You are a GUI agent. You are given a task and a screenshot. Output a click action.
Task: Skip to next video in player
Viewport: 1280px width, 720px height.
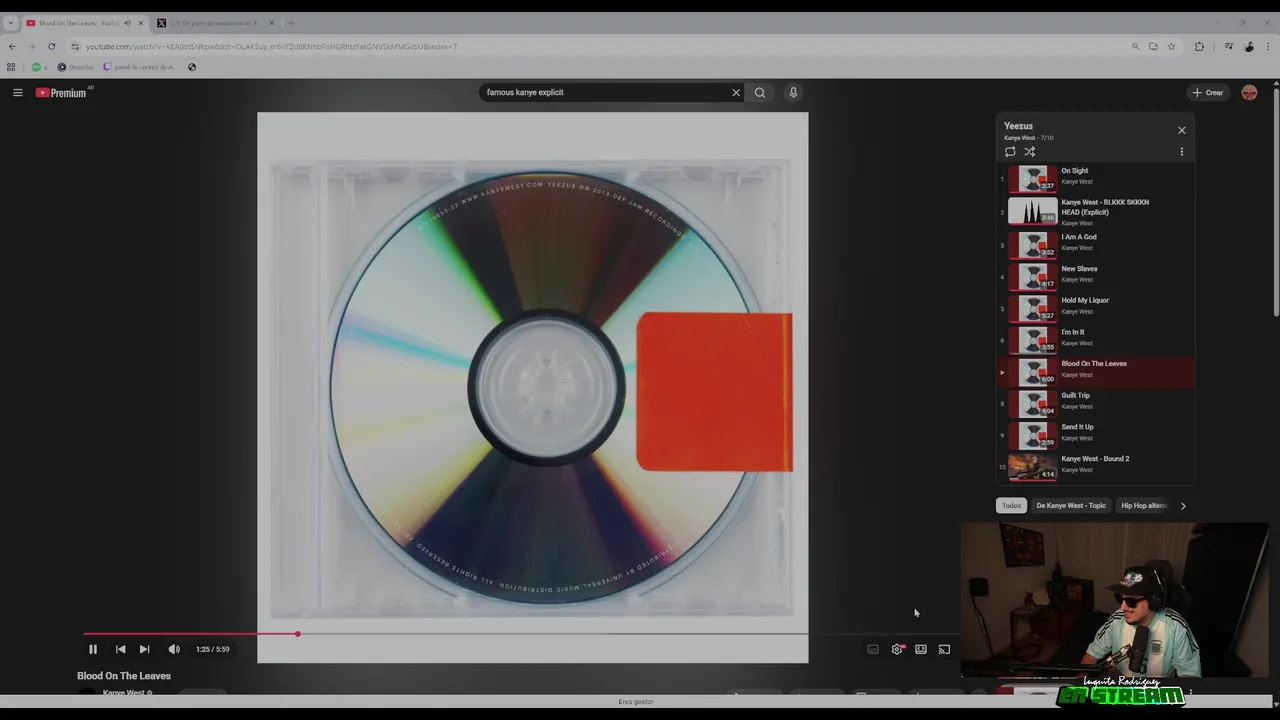point(144,649)
